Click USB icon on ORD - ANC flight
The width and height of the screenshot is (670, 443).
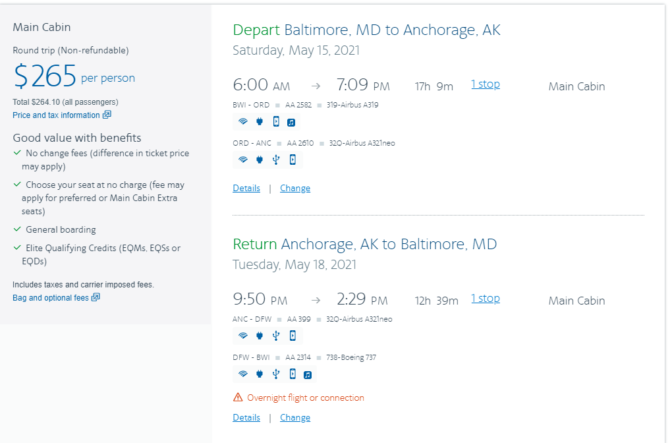pos(276,159)
